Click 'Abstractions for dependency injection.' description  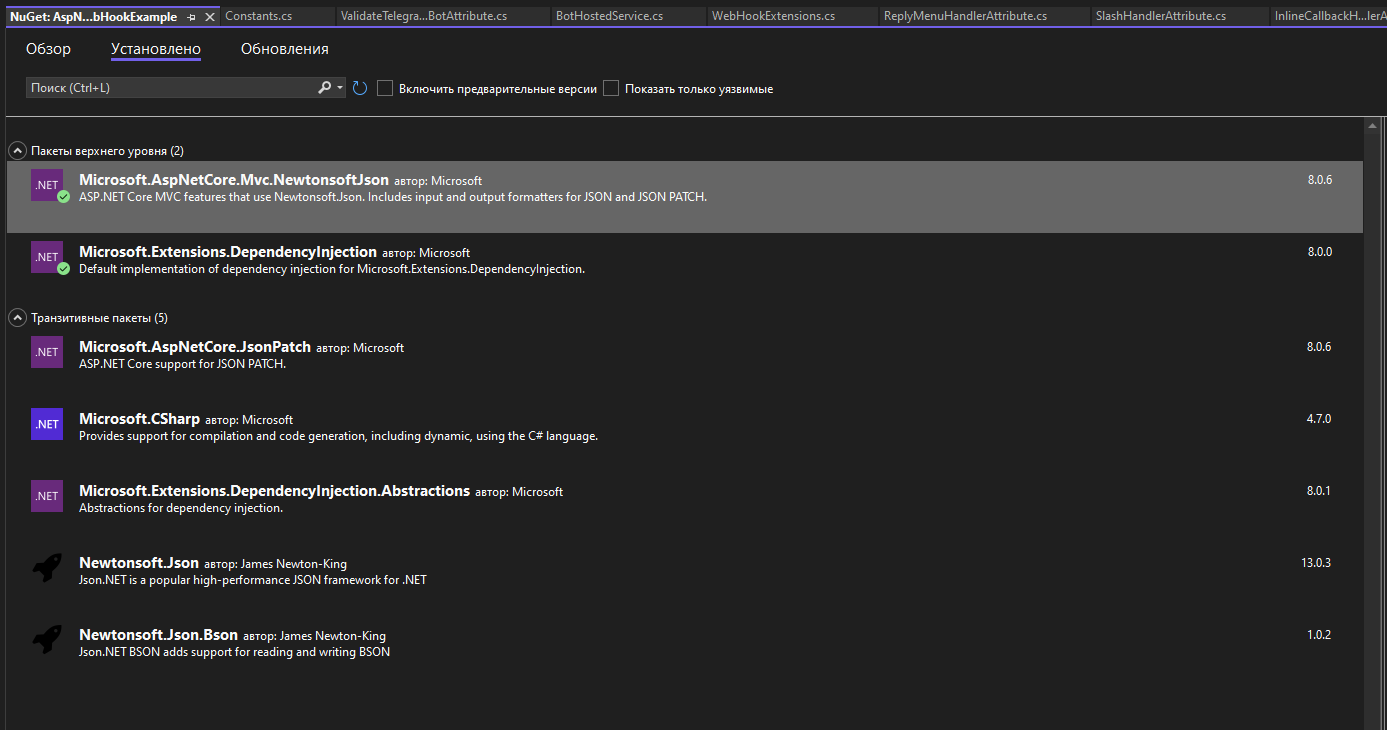(x=181, y=508)
